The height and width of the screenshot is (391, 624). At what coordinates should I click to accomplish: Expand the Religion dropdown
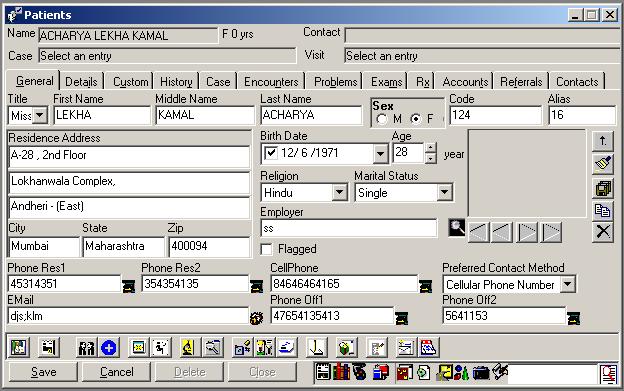339,193
